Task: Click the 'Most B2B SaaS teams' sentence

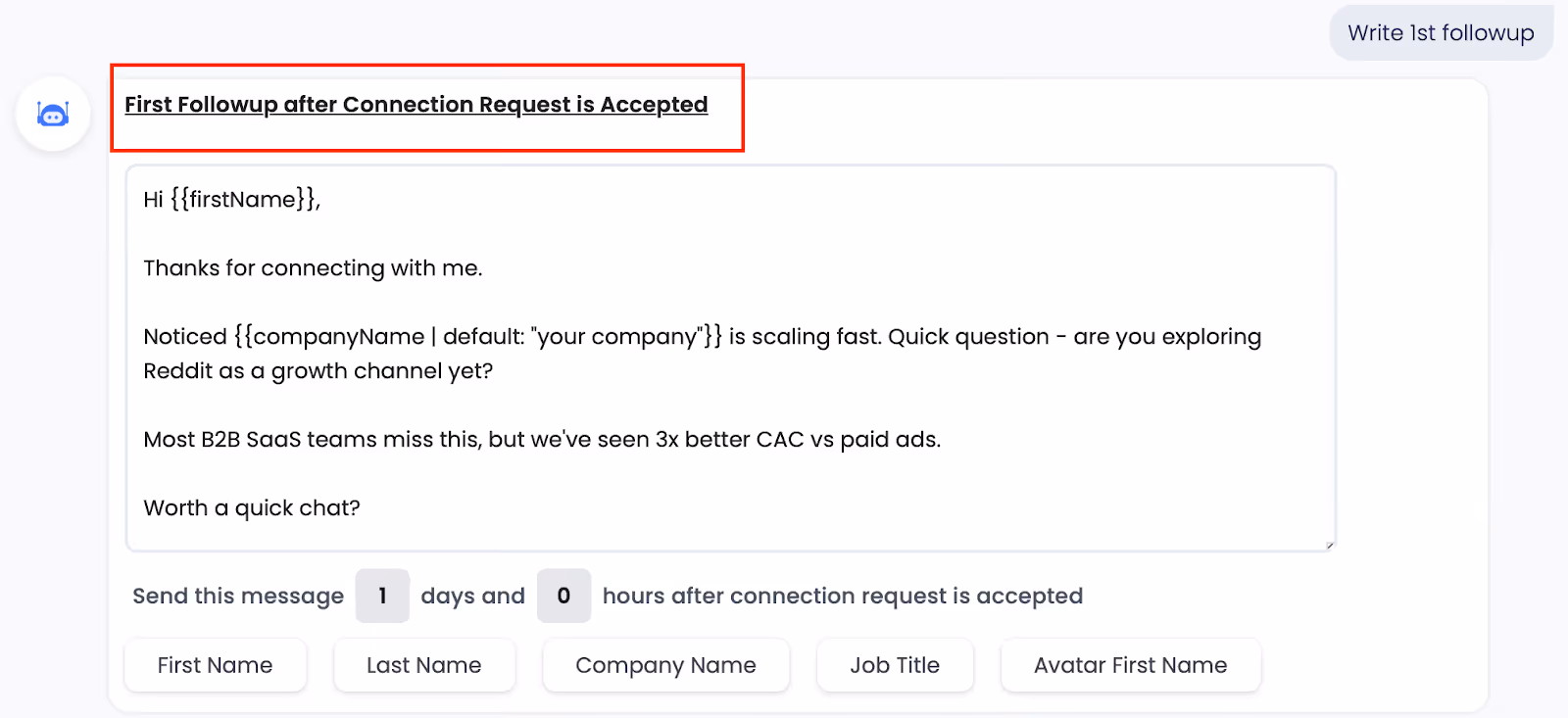Action: 541,440
